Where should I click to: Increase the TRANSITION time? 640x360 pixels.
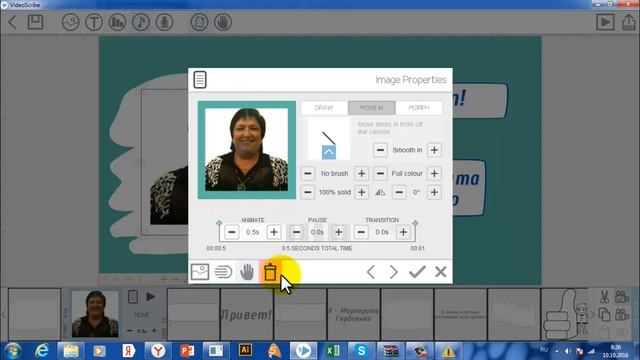[403, 232]
